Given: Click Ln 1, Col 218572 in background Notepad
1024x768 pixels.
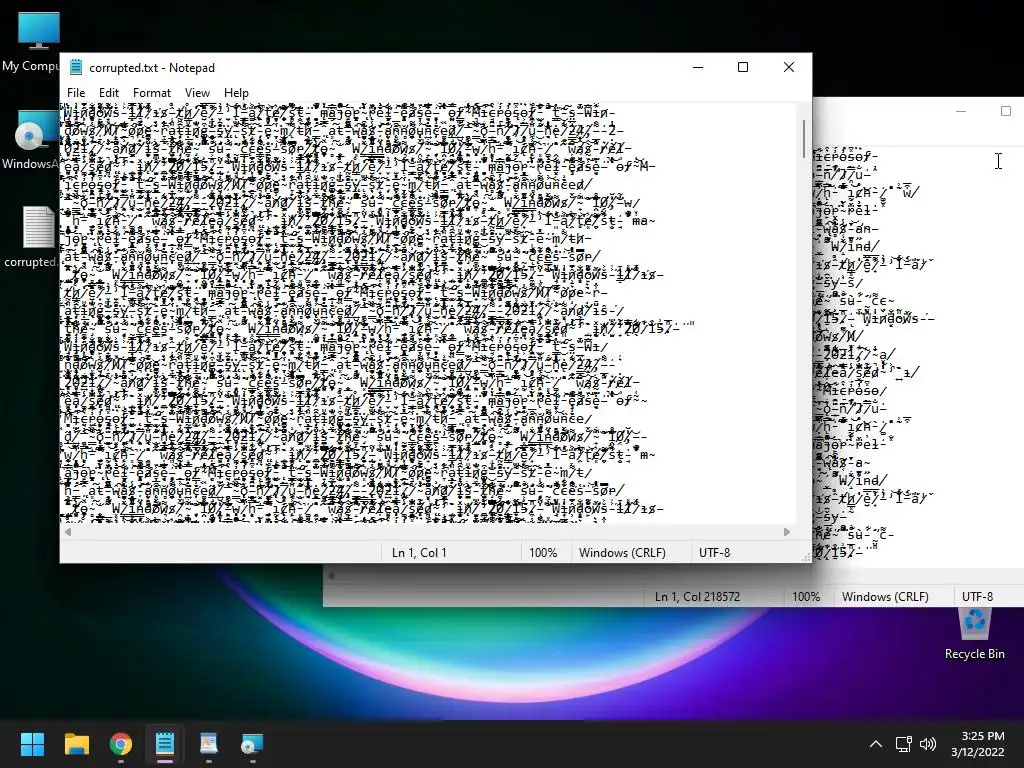Looking at the screenshot, I should point(697,596).
